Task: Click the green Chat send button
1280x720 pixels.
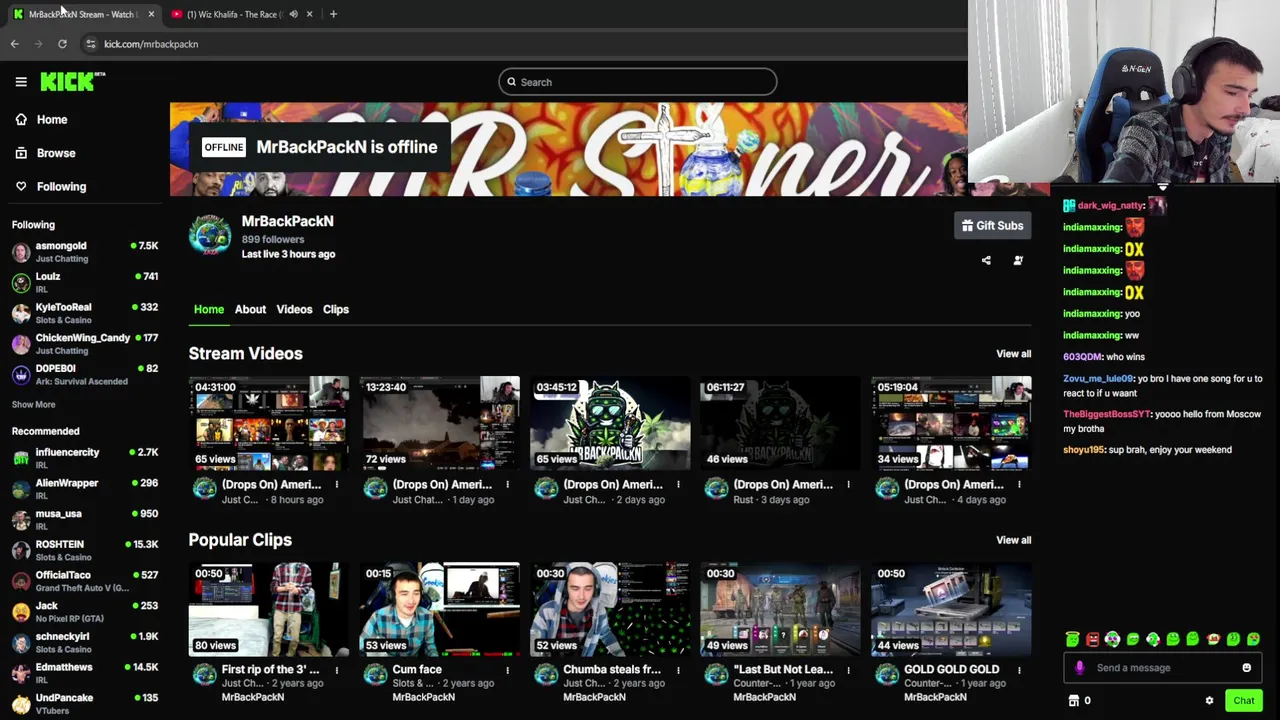Action: tap(1244, 701)
